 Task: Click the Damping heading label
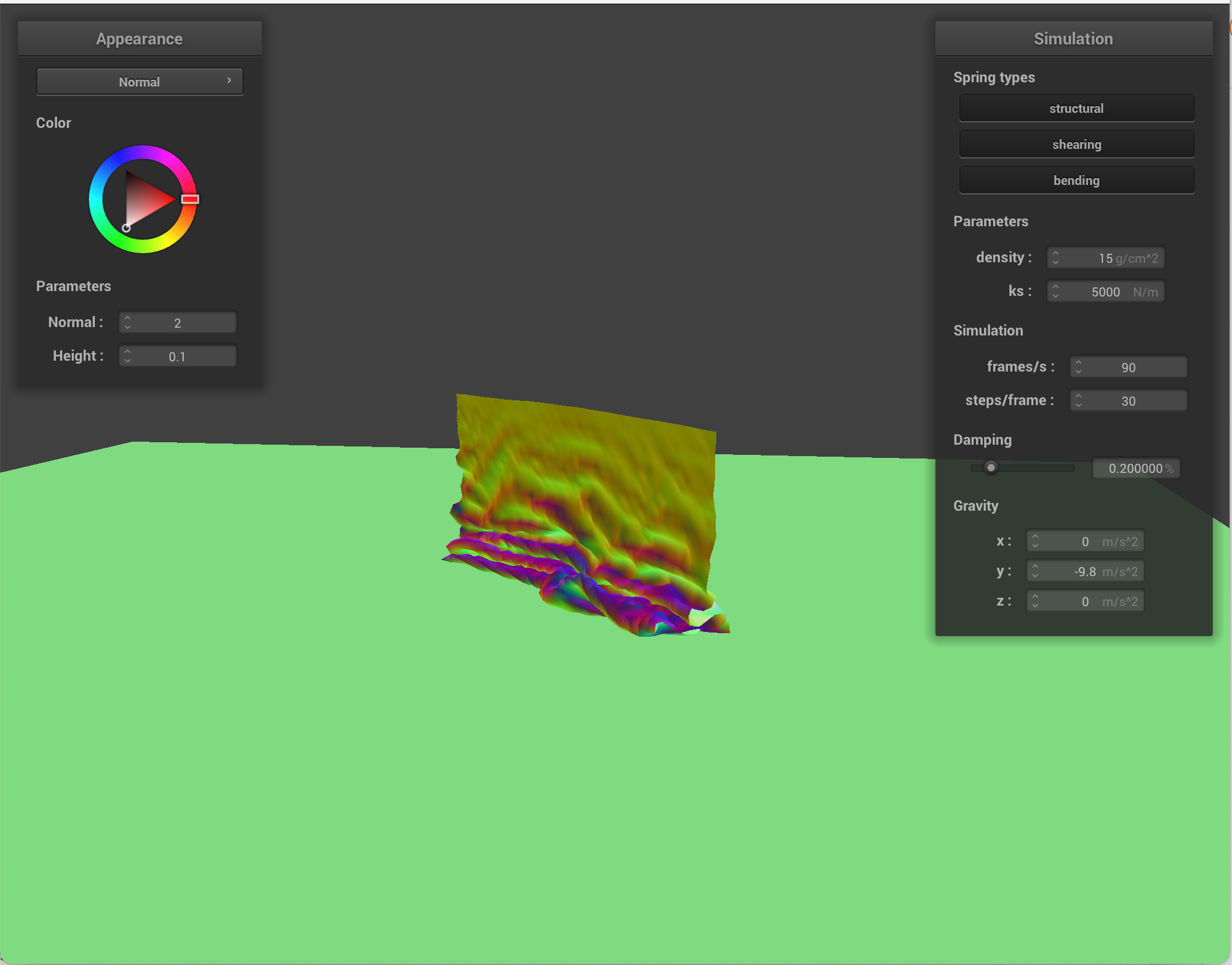982,440
